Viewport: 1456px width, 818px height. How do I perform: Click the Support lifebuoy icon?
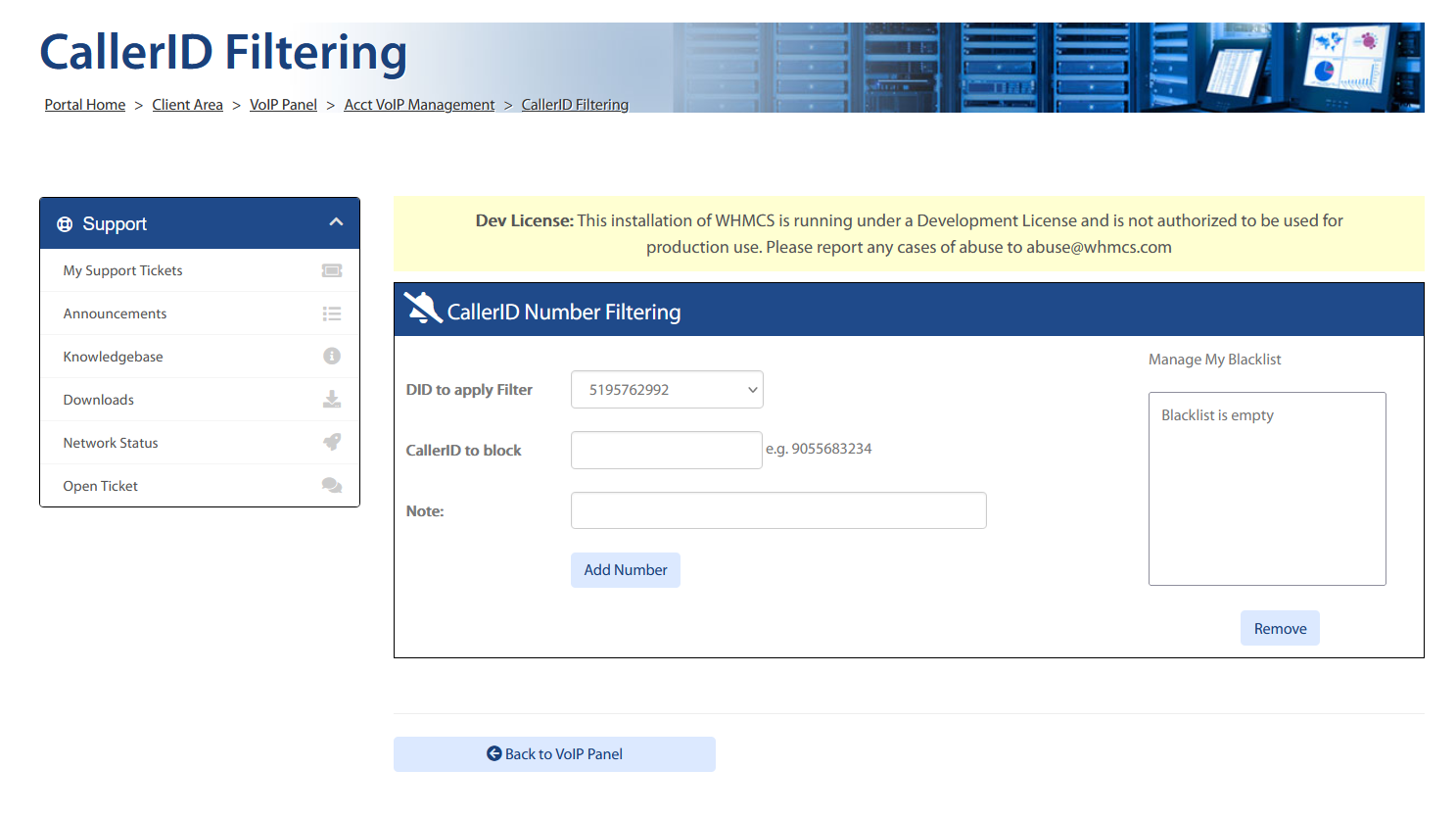[x=65, y=224]
